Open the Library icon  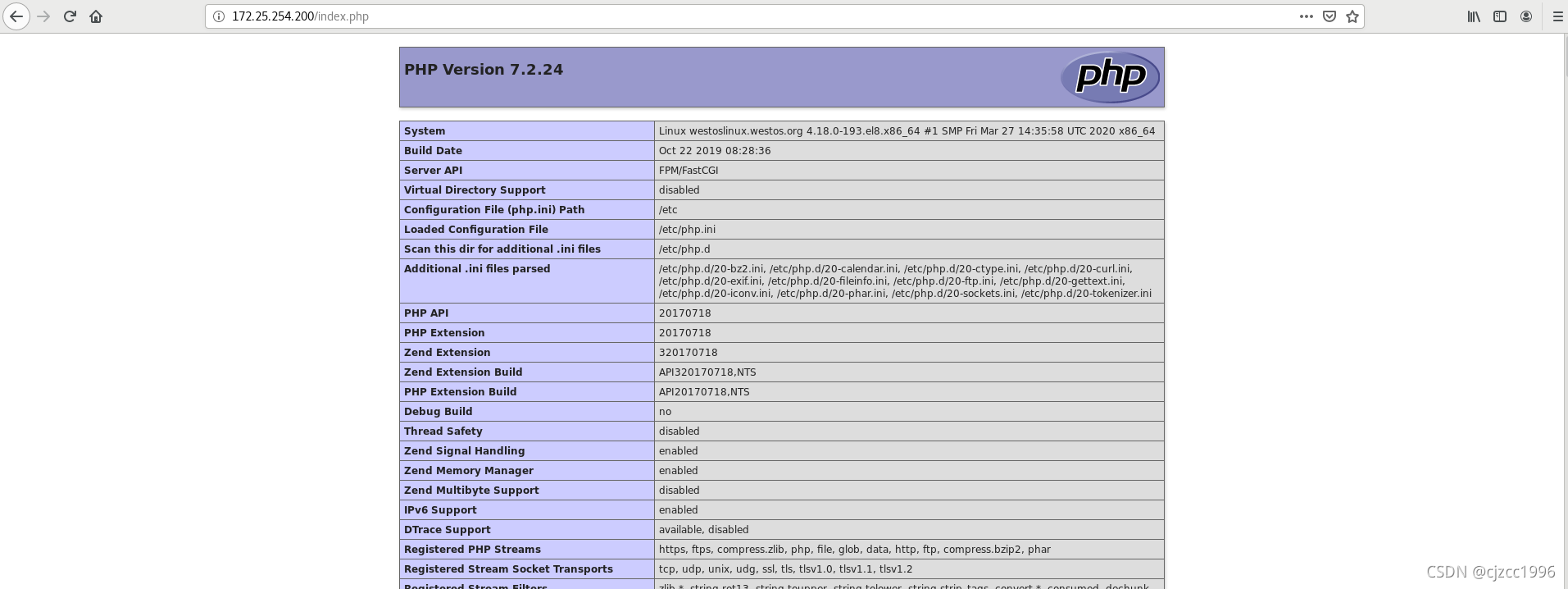(x=1474, y=16)
